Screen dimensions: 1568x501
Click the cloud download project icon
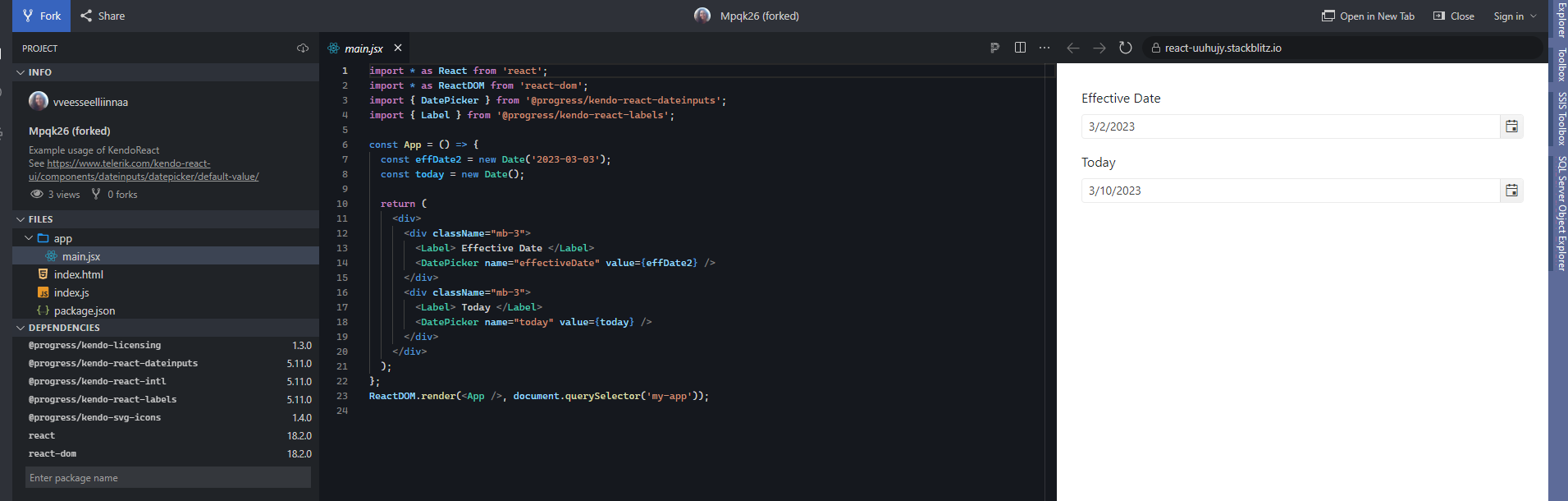click(x=303, y=48)
